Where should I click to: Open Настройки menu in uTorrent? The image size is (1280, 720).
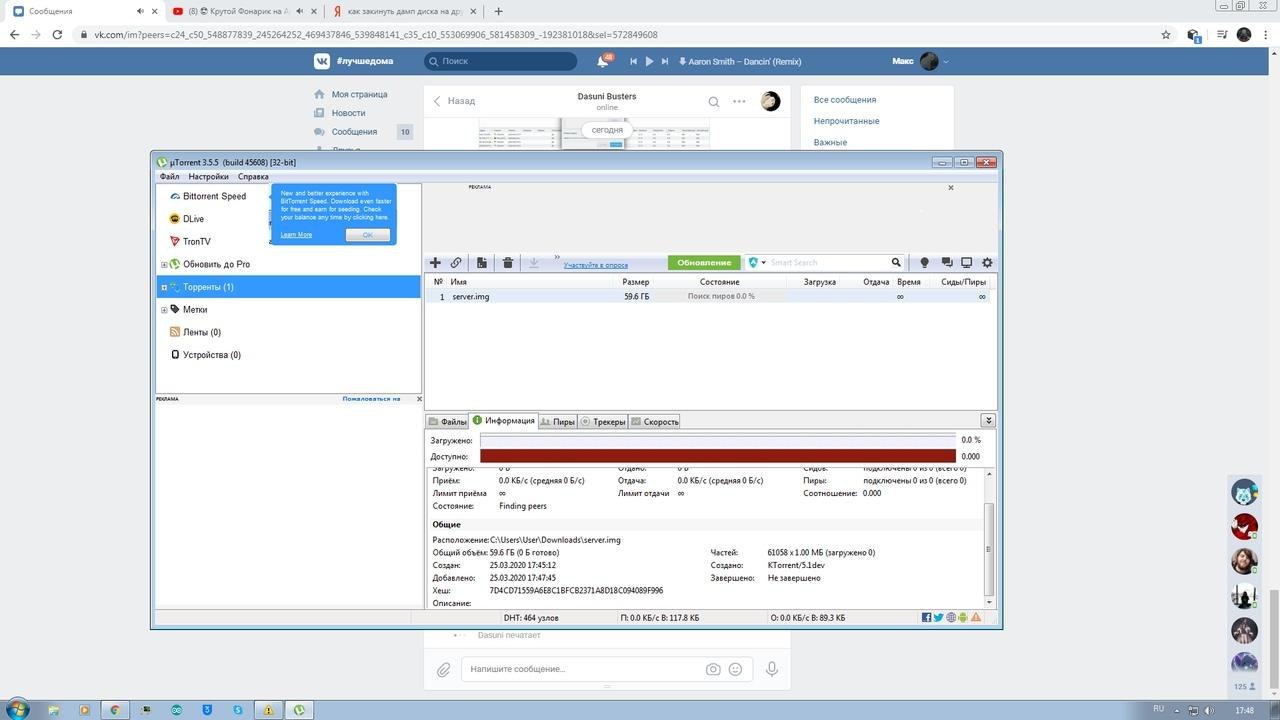point(208,177)
